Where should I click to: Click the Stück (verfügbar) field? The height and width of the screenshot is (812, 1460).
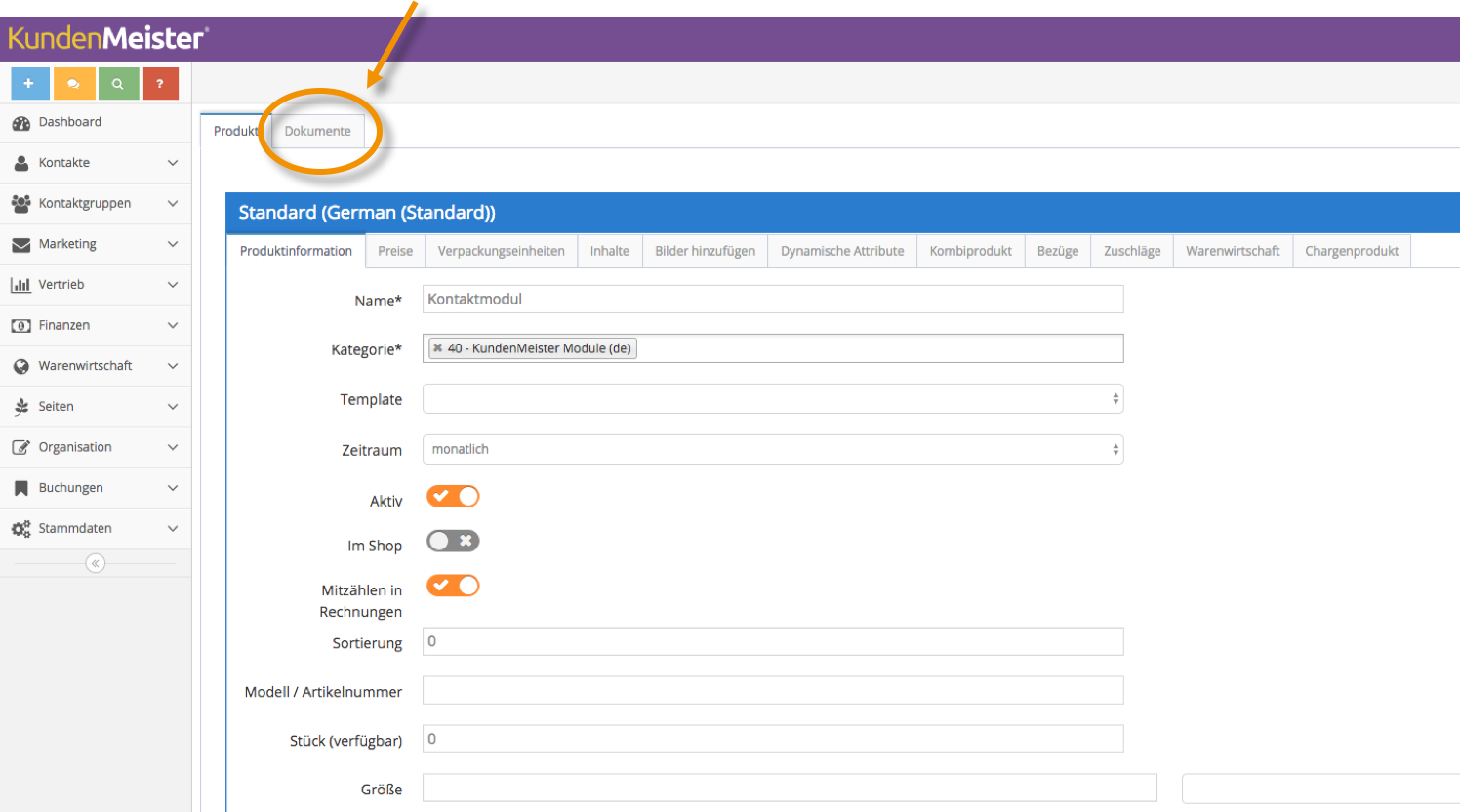(x=773, y=739)
